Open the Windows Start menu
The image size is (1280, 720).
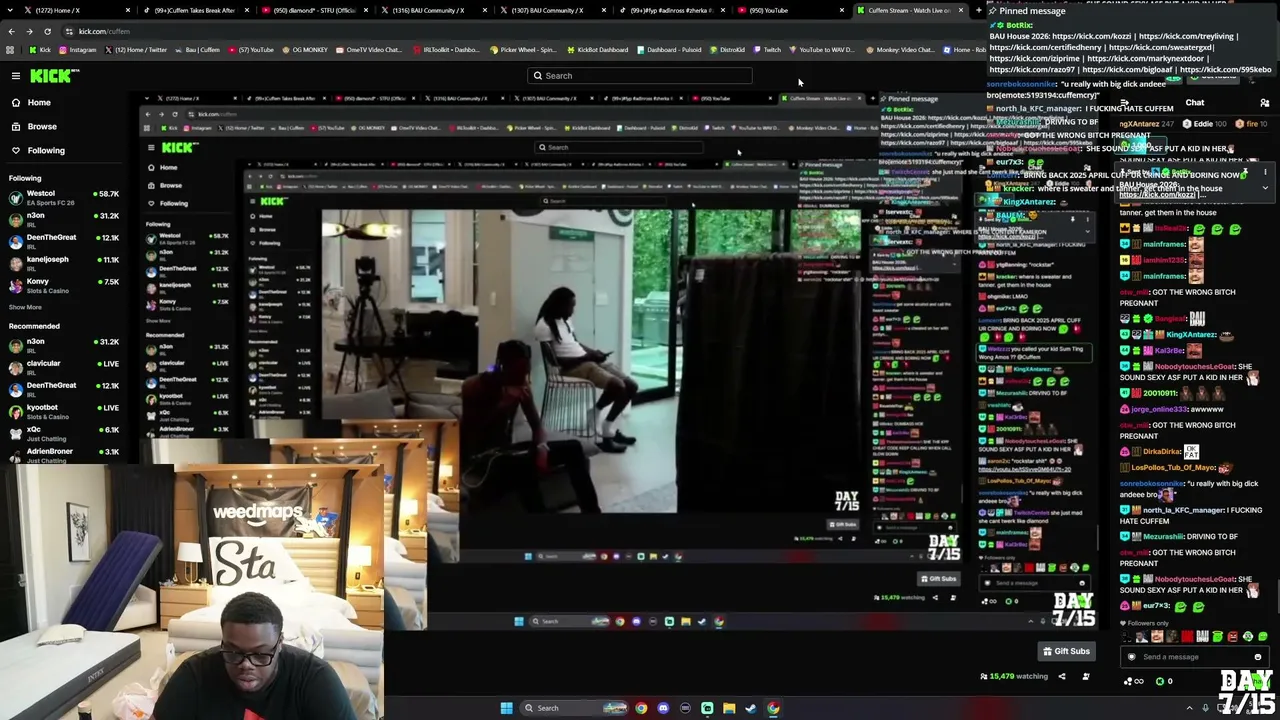click(506, 708)
